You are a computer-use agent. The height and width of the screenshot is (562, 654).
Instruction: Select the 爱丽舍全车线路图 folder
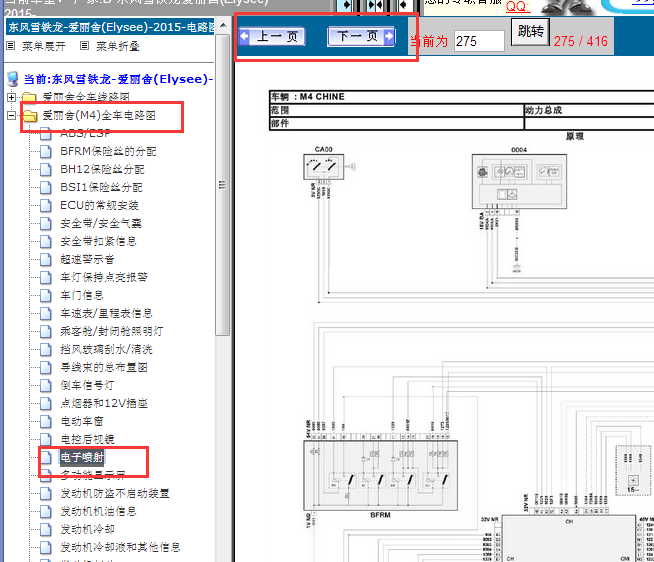[86, 97]
